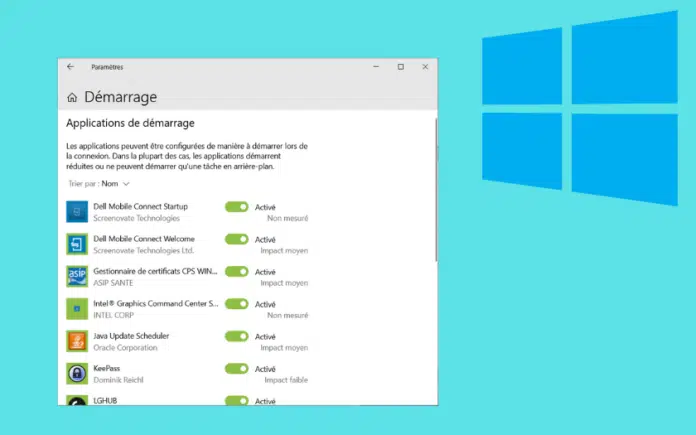Click the Dell Mobile Connect Welcome icon

pos(77,244)
